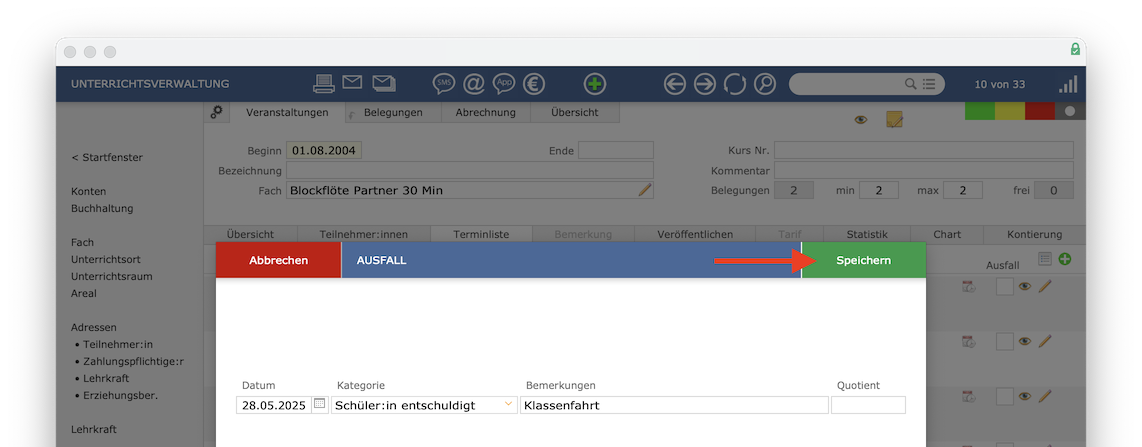Viewport: 1142px width, 447px height.
Task: Select the Teilnehmer:innen sub-tab
Action: 363,234
